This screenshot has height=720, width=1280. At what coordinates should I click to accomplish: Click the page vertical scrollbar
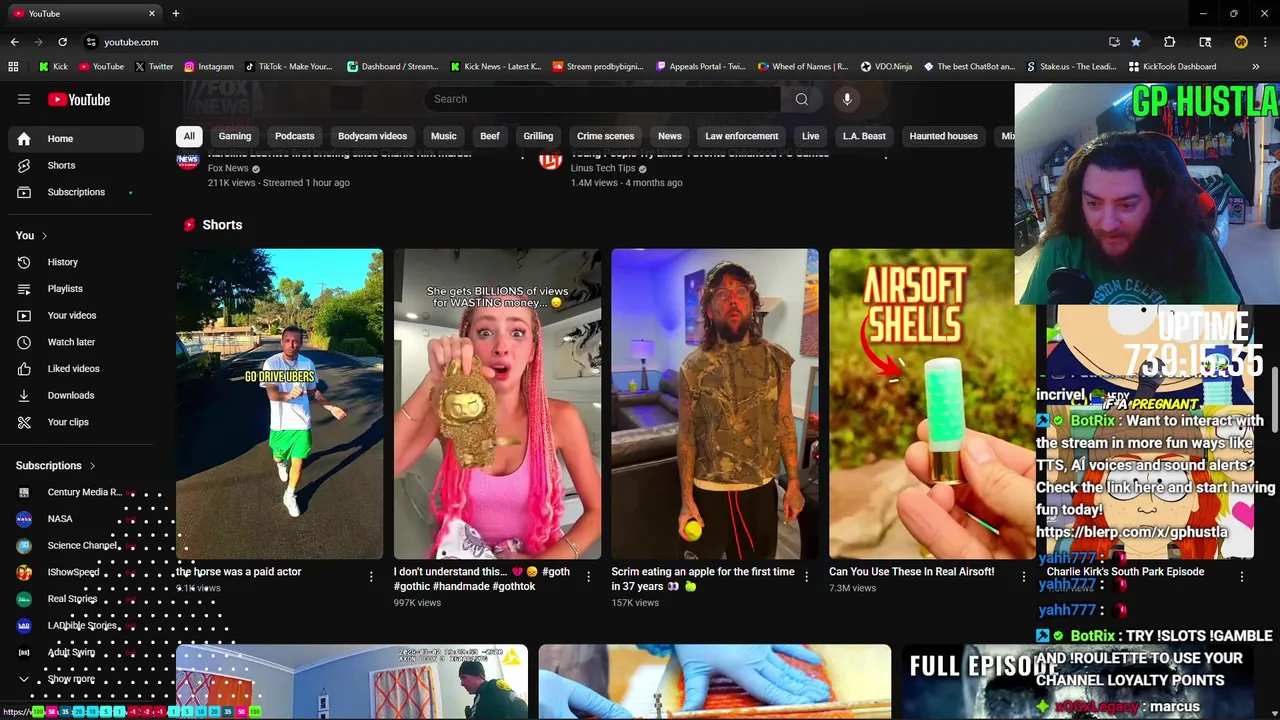coord(1275,400)
